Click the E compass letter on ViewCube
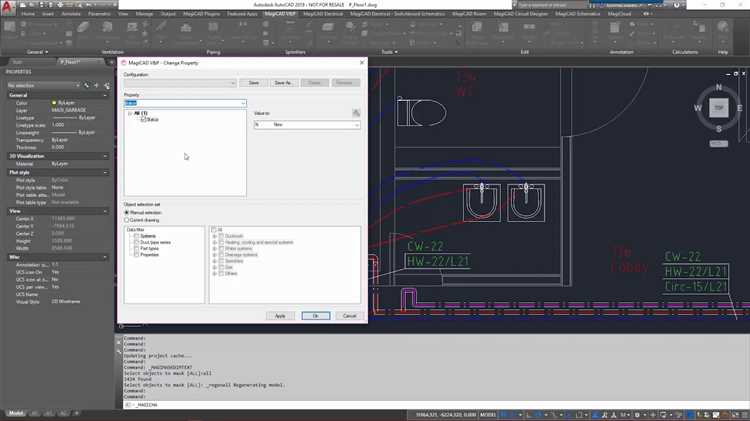 point(739,108)
